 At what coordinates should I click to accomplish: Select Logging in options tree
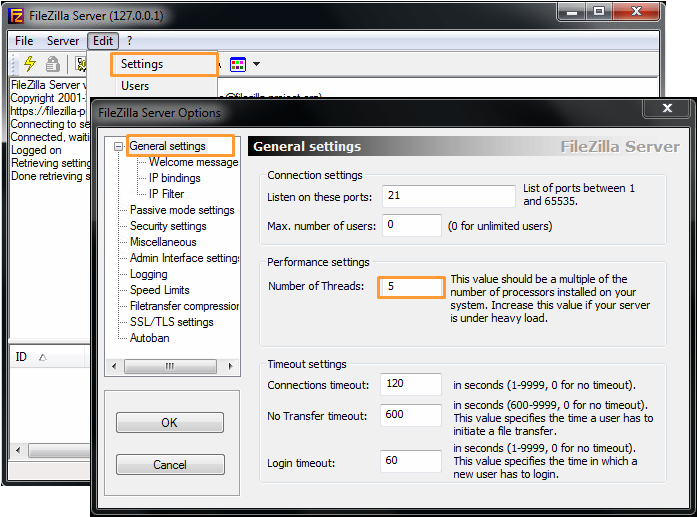click(x=148, y=274)
